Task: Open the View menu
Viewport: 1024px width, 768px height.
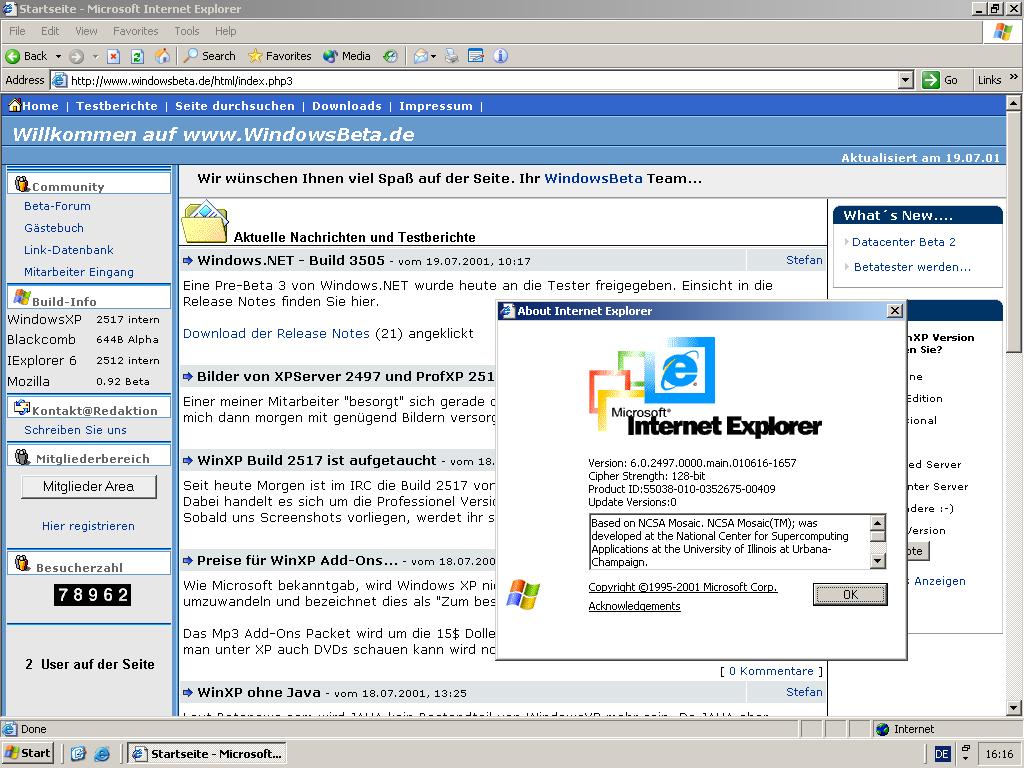Action: [86, 31]
